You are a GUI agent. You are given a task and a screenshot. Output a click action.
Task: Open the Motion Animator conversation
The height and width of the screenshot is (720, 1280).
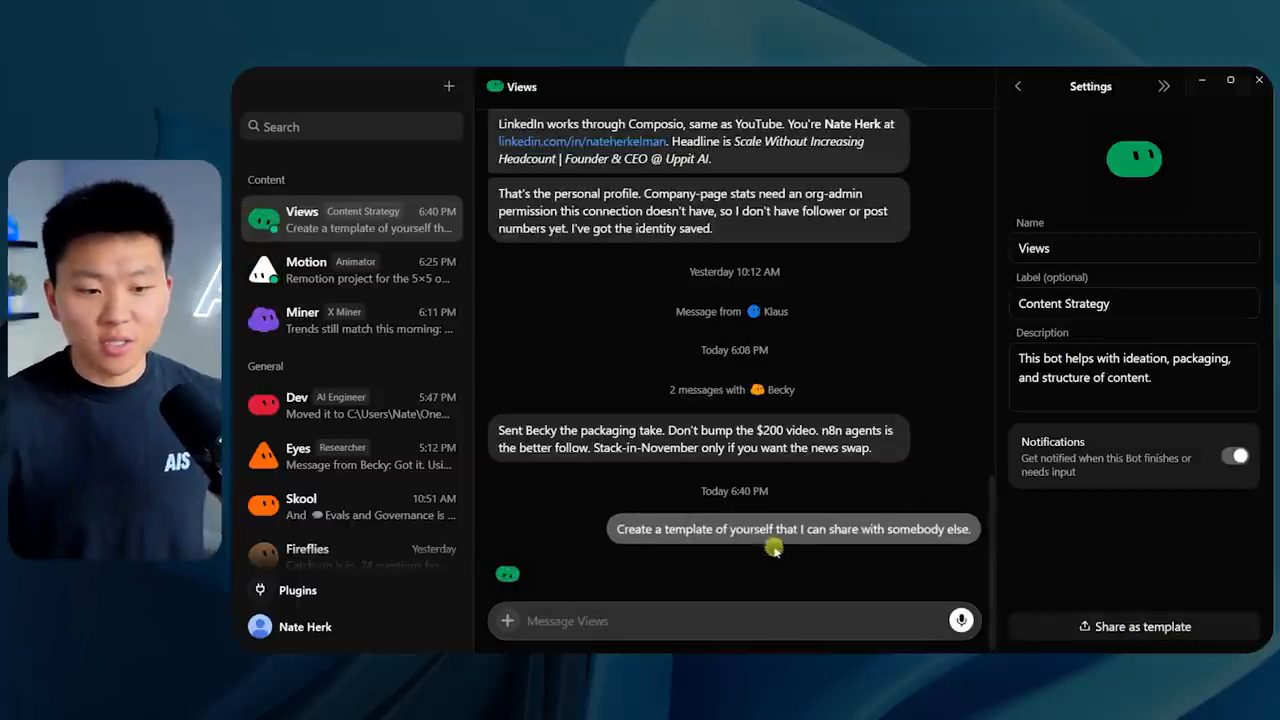click(x=352, y=270)
